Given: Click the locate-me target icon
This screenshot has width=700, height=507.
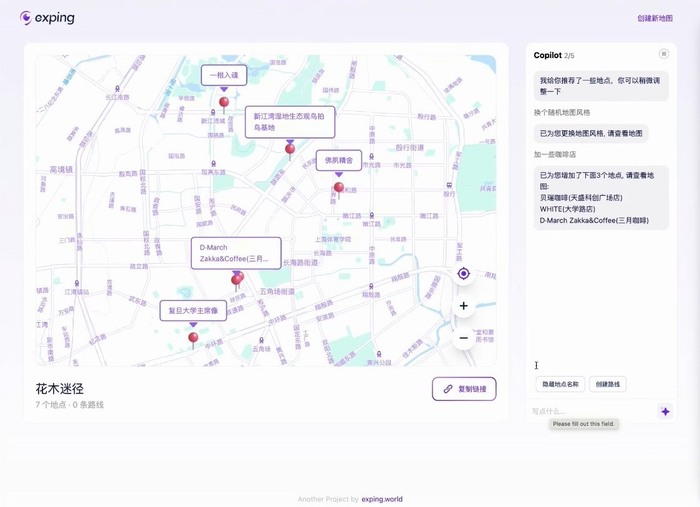Looking at the screenshot, I should 463,273.
